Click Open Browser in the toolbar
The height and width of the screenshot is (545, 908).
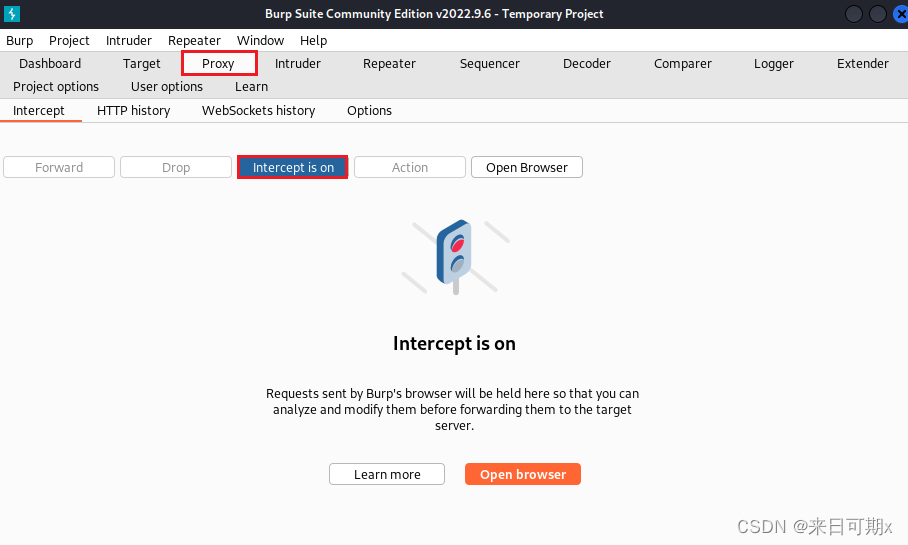(x=527, y=167)
